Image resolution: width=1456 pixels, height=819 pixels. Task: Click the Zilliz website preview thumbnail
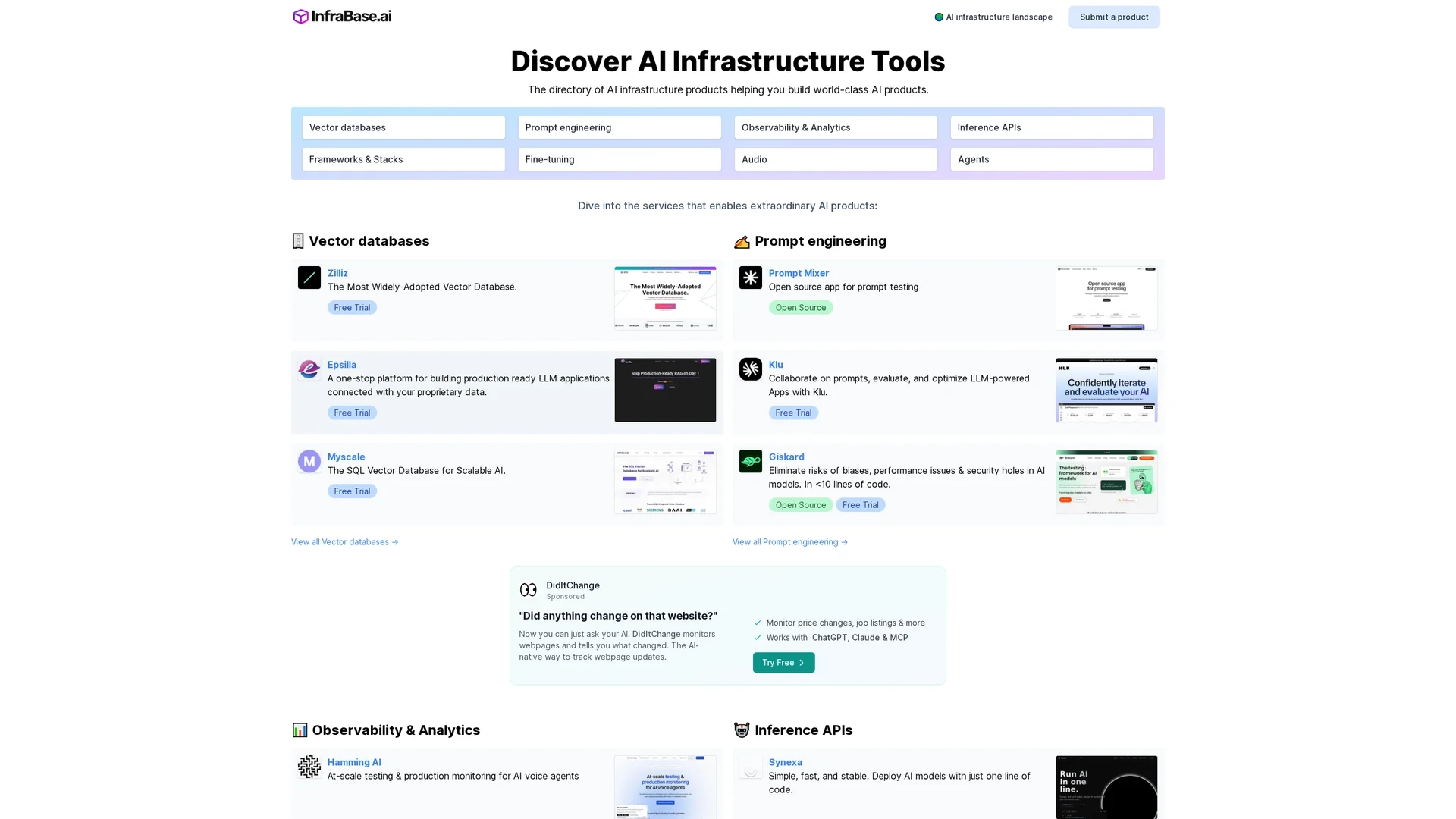click(665, 298)
